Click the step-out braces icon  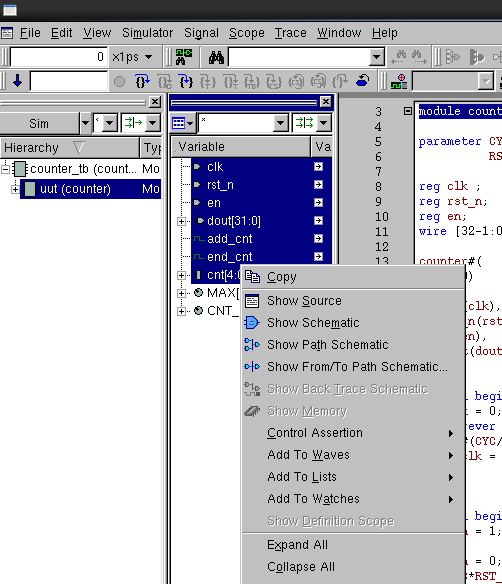tap(186, 81)
